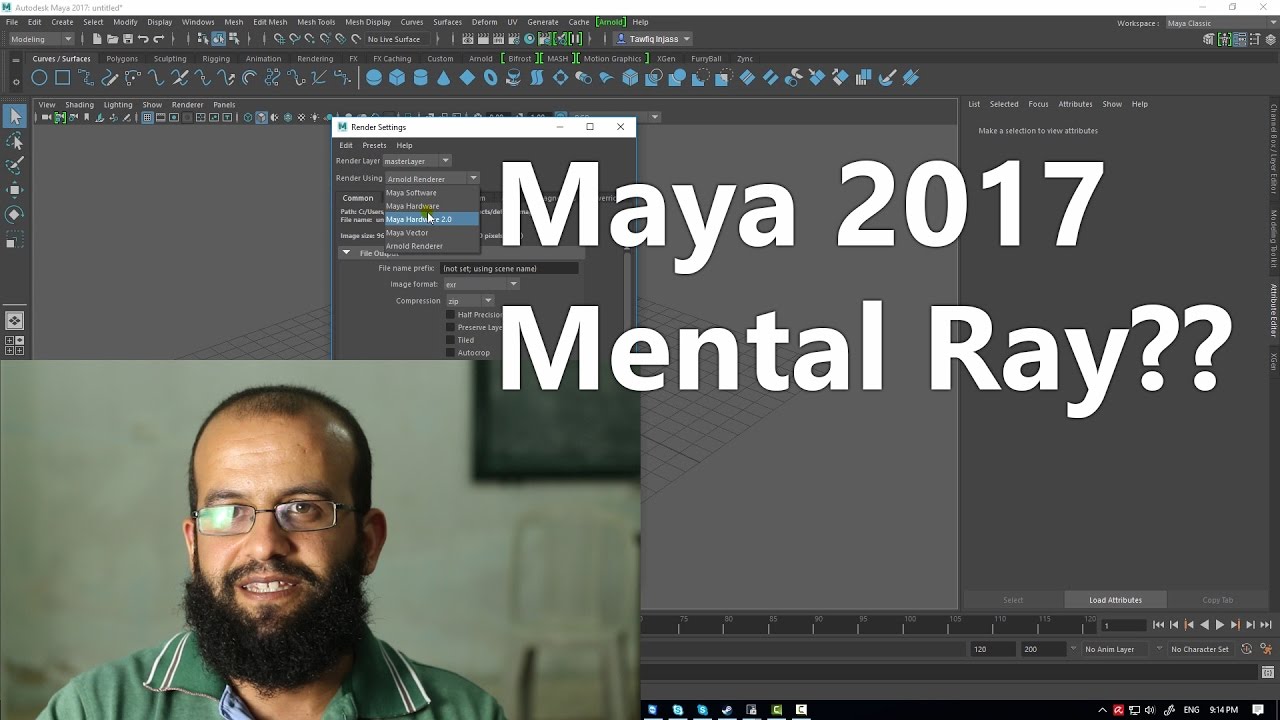Select the NURBS circle shelf icon
The image size is (1280, 720).
coord(39,78)
